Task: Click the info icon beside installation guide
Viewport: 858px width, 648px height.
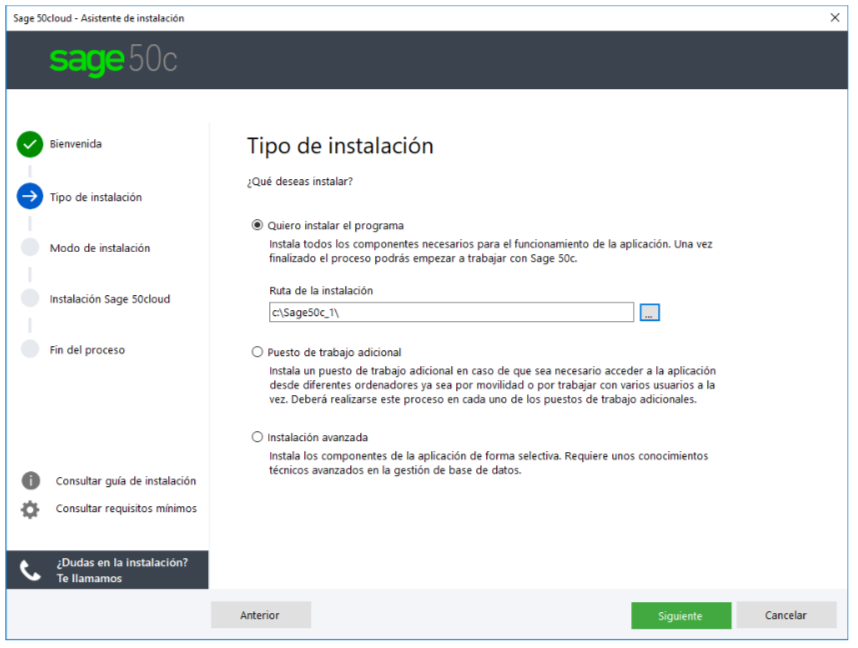Action: coord(31,481)
